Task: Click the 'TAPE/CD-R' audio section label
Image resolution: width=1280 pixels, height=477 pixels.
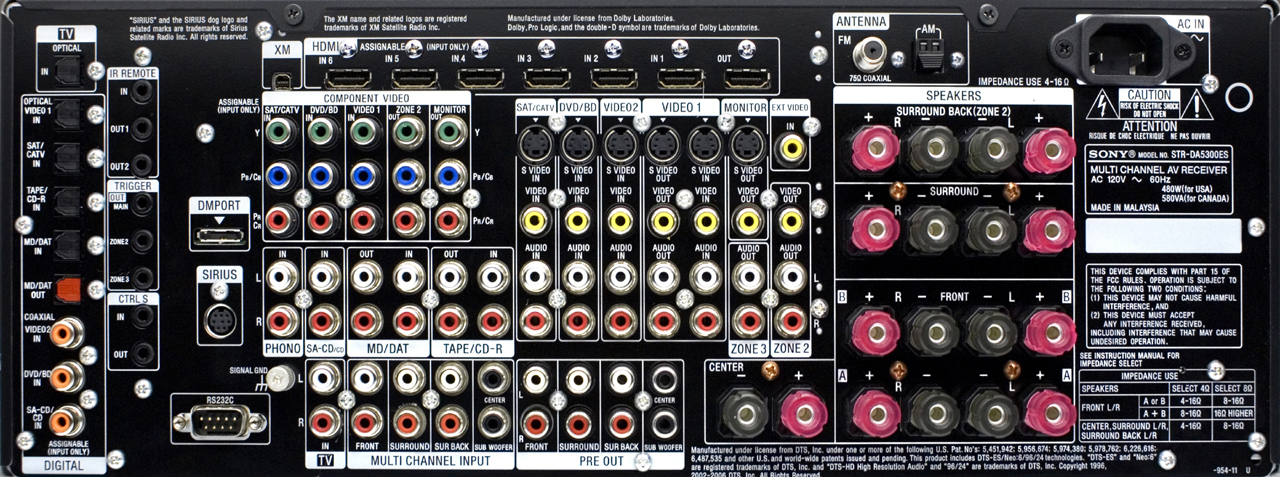Action: point(472,349)
